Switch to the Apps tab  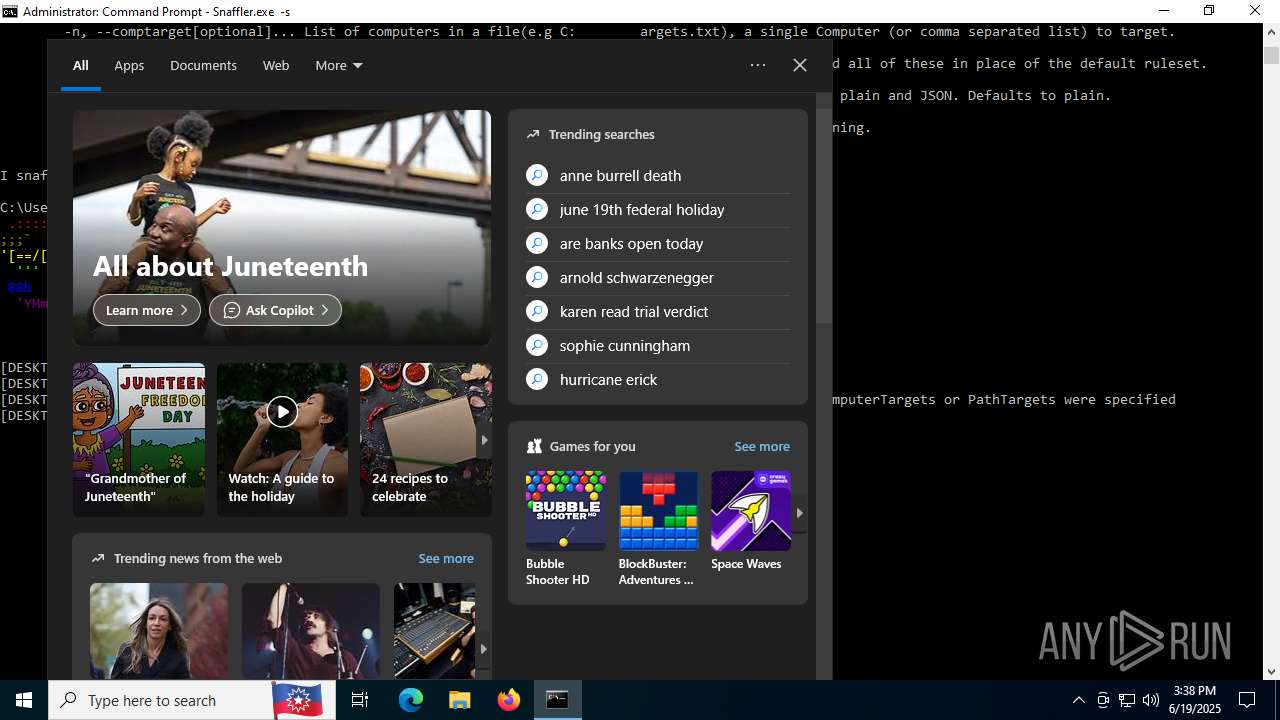click(129, 65)
